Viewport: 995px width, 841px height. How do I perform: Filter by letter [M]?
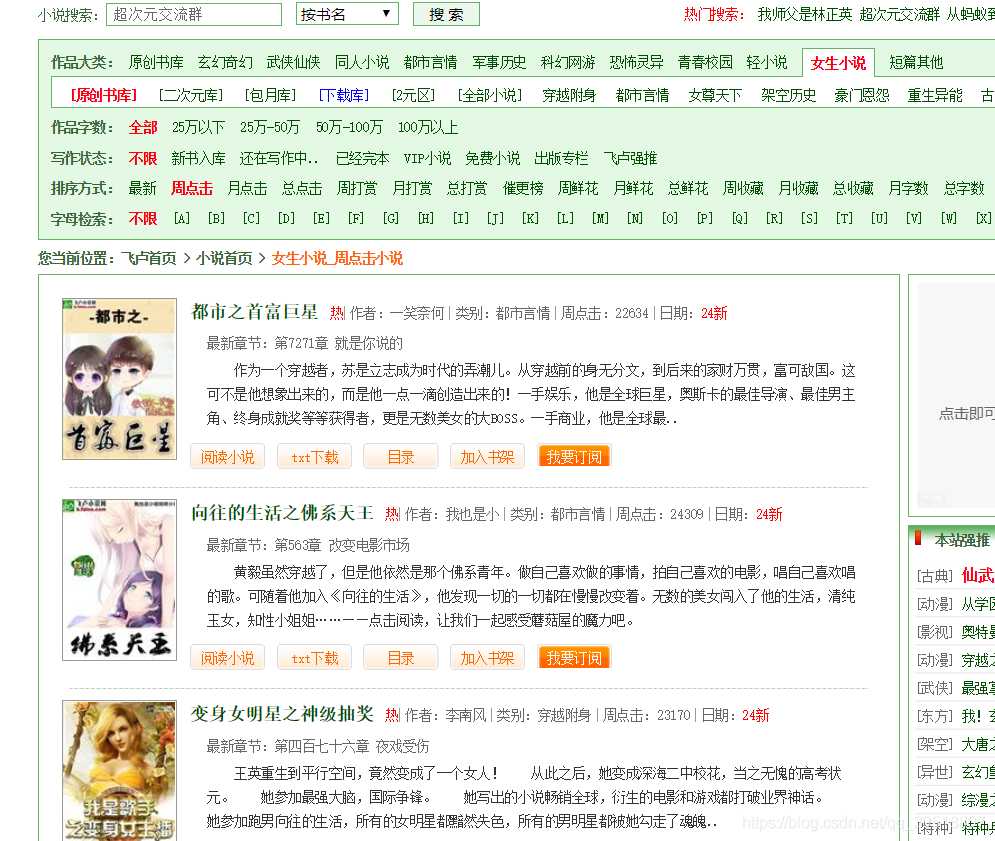600,218
